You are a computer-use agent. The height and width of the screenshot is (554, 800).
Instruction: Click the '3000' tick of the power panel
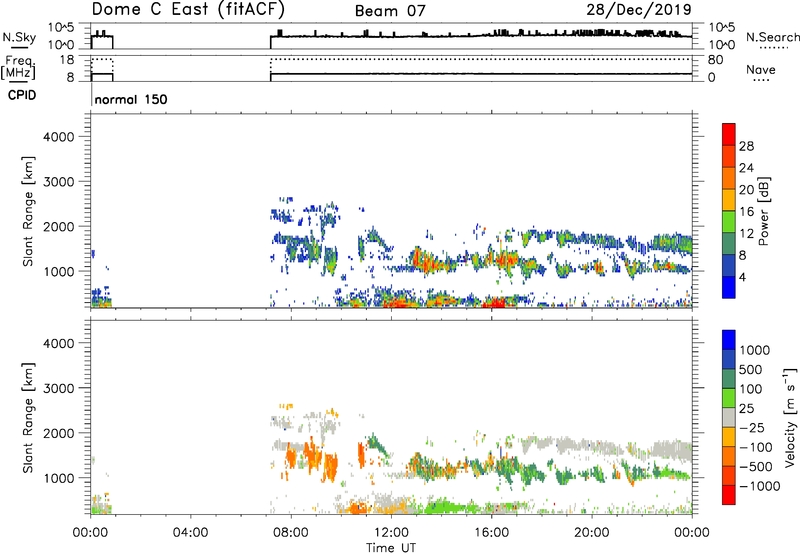tap(59, 182)
